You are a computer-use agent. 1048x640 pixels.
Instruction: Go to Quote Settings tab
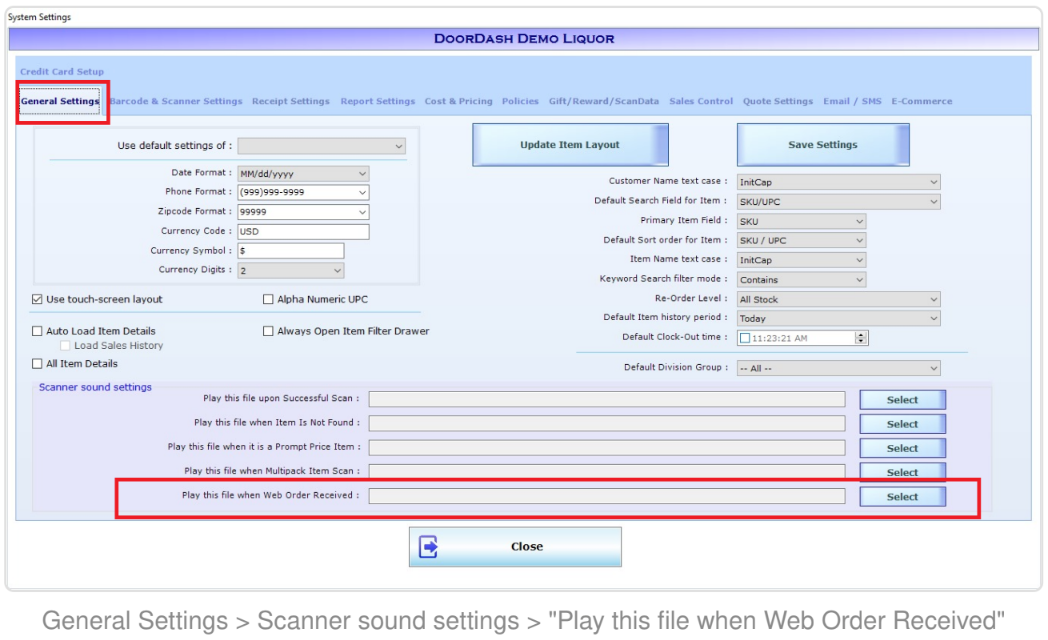point(778,101)
